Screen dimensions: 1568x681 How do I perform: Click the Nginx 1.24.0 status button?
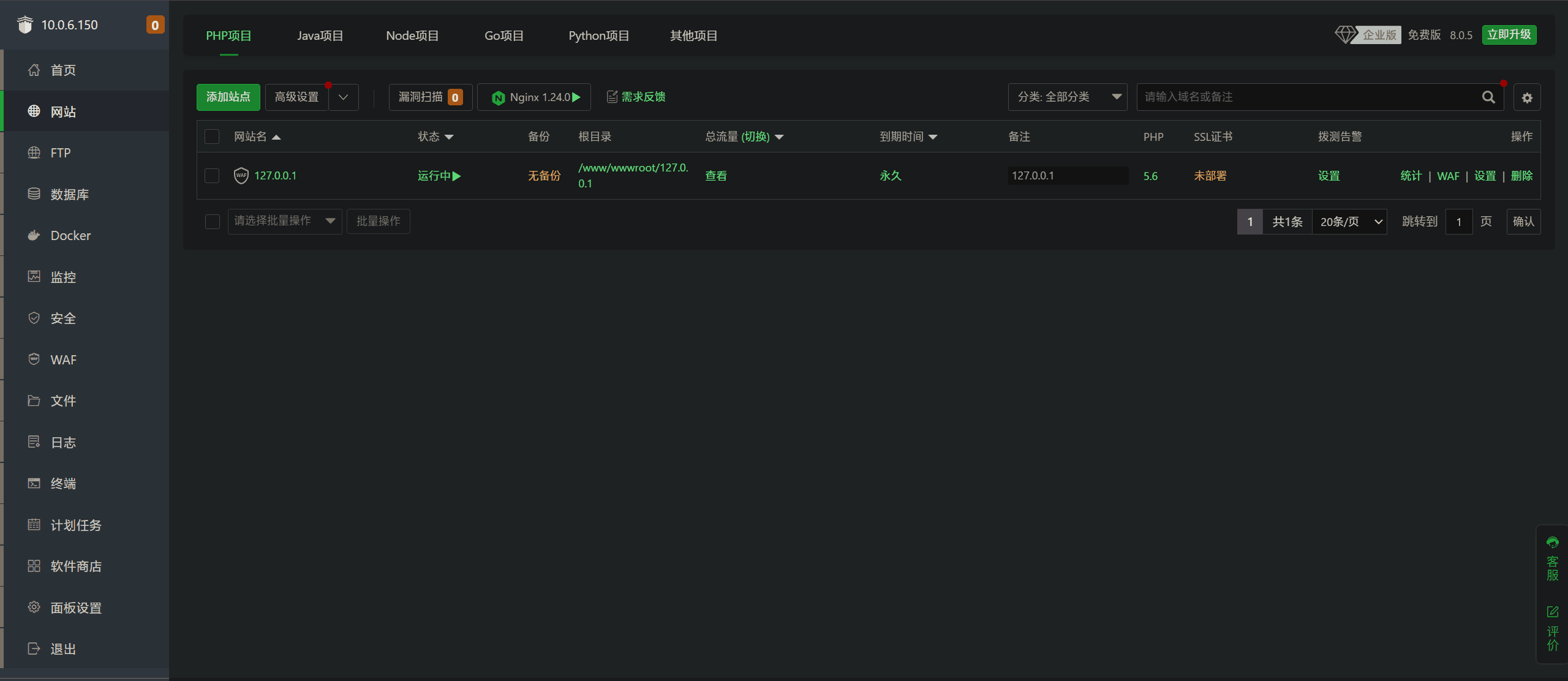coord(534,97)
